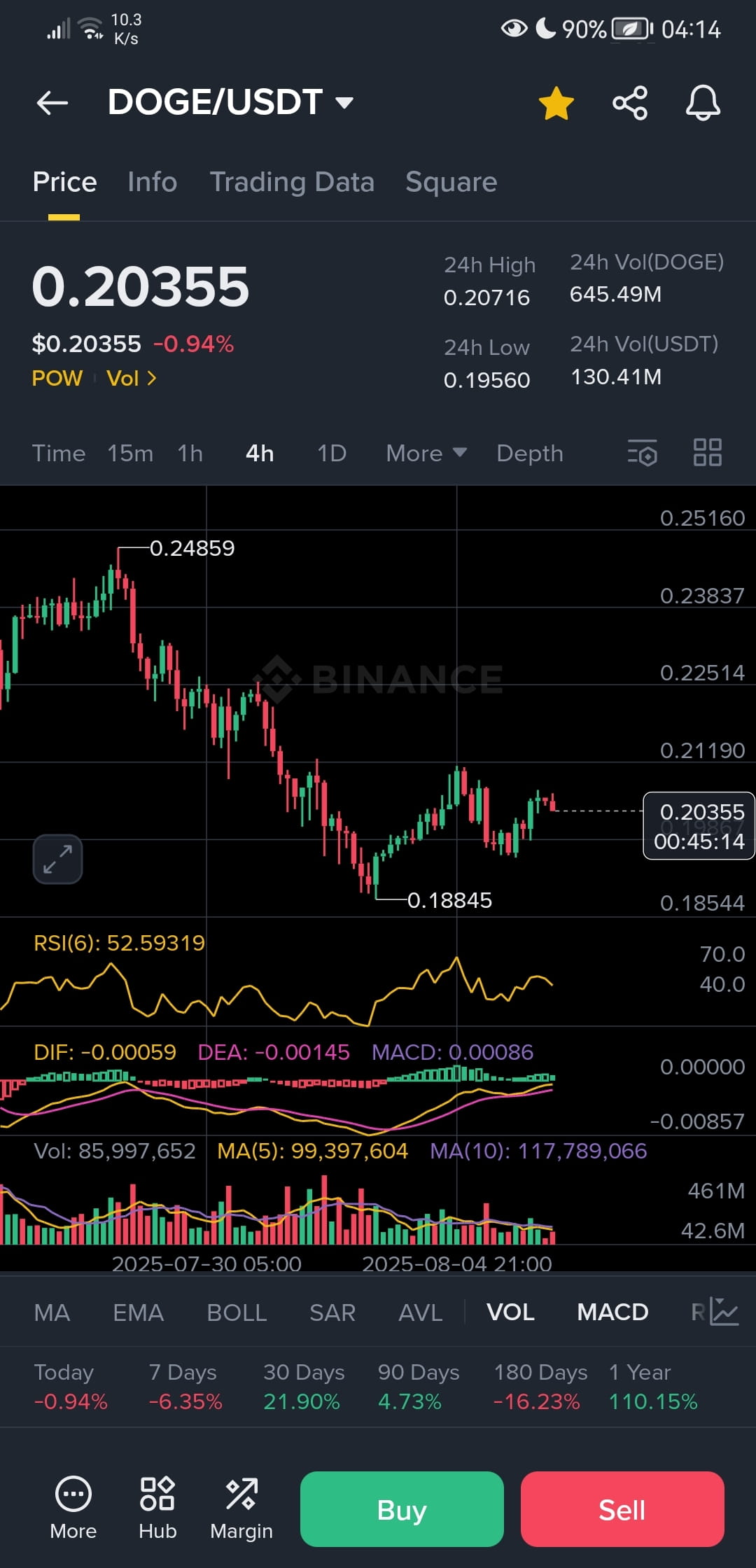Click the 24h Low value 0.19560
756x1568 pixels.
click(x=486, y=380)
